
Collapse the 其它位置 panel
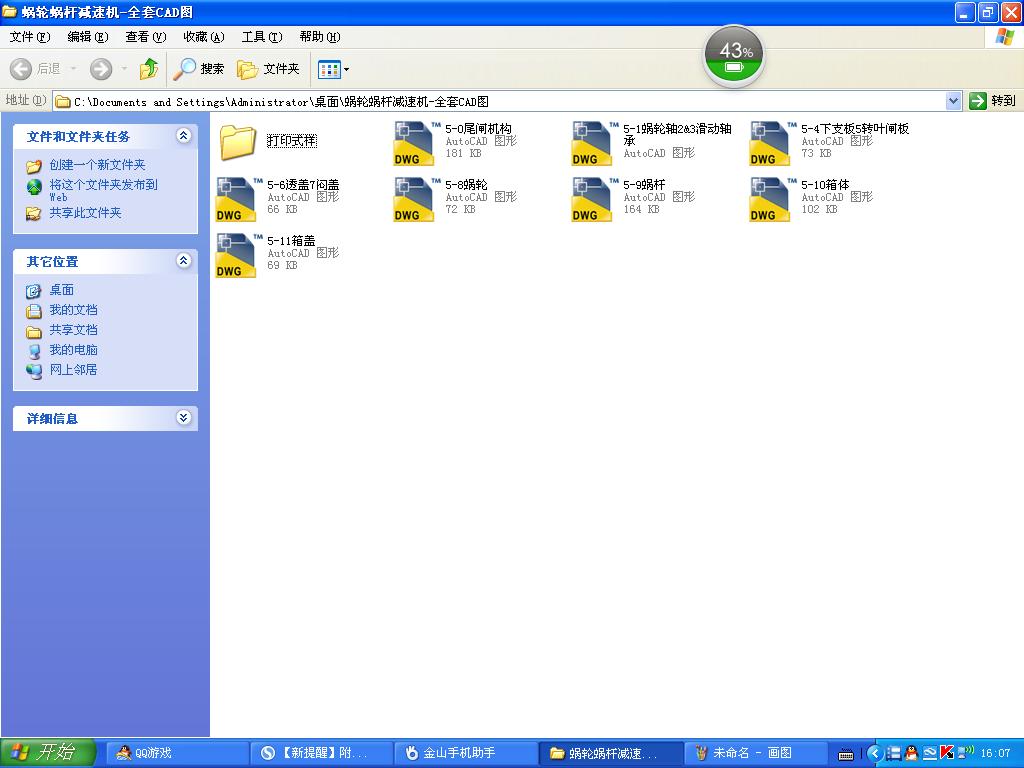tap(184, 261)
